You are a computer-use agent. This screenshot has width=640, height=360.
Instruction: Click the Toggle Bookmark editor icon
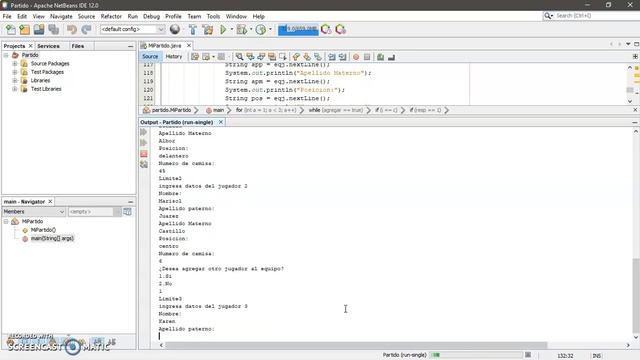point(318,57)
